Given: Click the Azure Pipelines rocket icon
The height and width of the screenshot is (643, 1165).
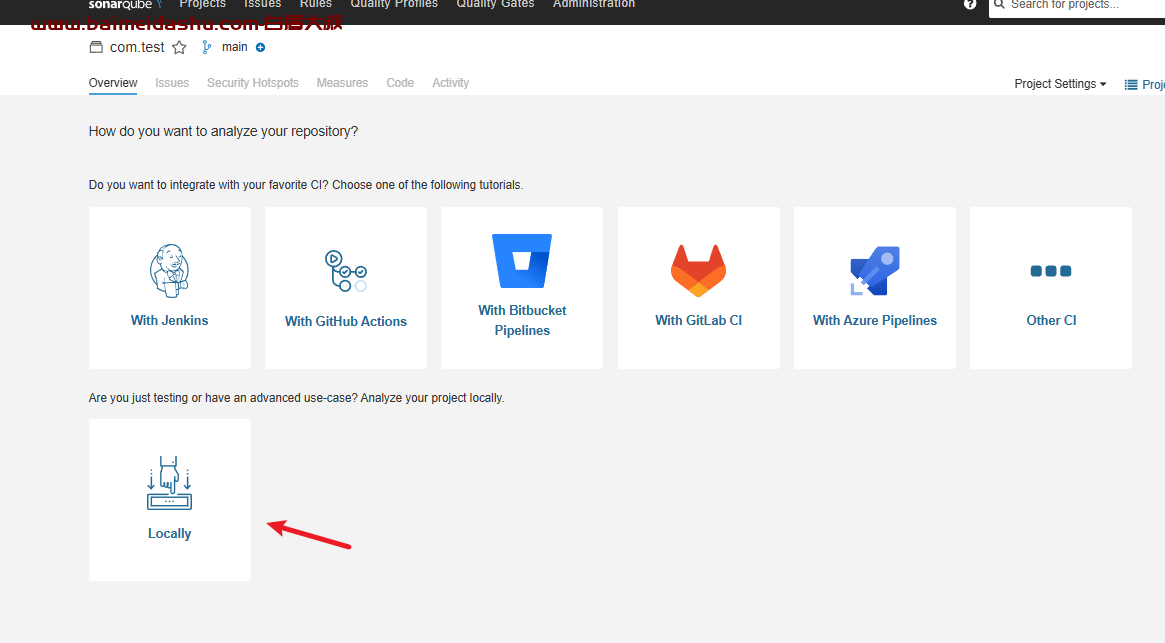Looking at the screenshot, I should click(x=874, y=271).
